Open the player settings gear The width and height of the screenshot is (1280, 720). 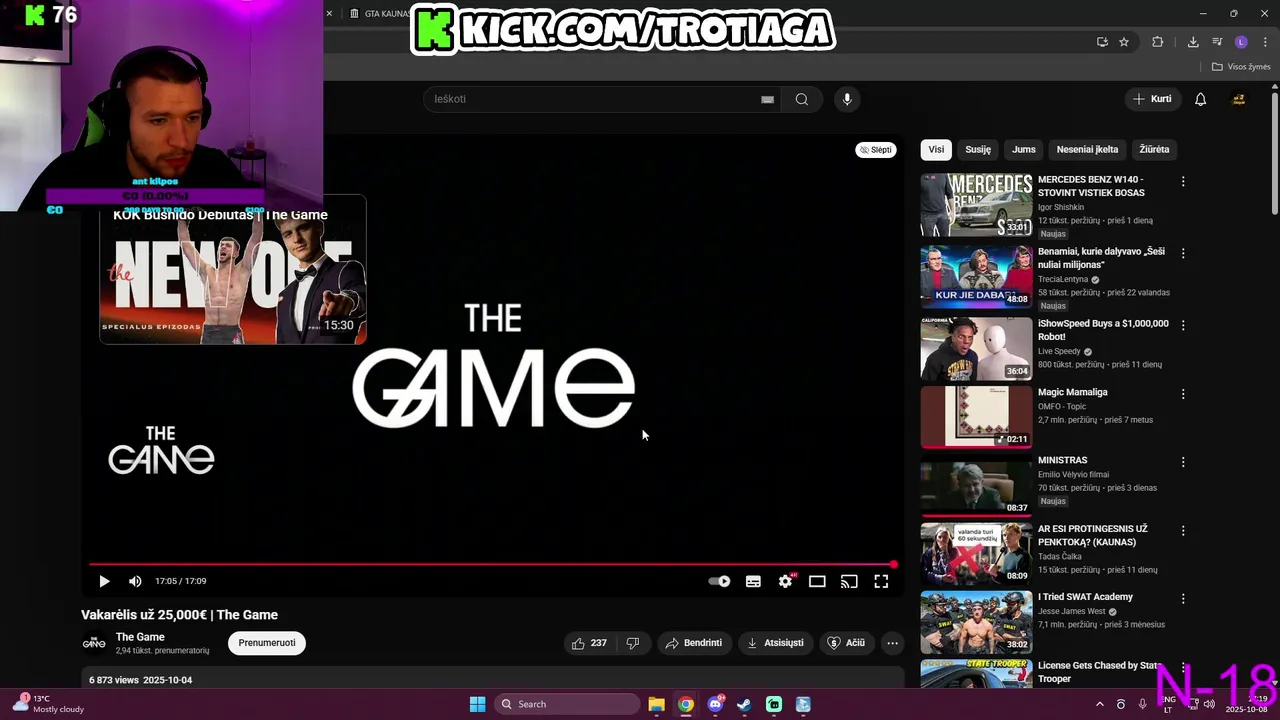click(x=786, y=581)
